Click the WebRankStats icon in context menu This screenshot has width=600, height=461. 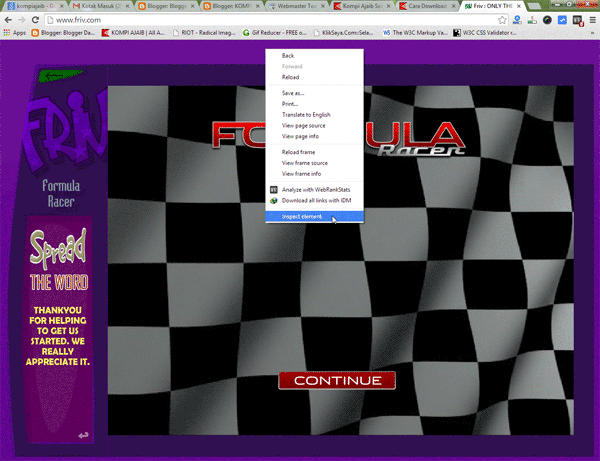pos(274,189)
